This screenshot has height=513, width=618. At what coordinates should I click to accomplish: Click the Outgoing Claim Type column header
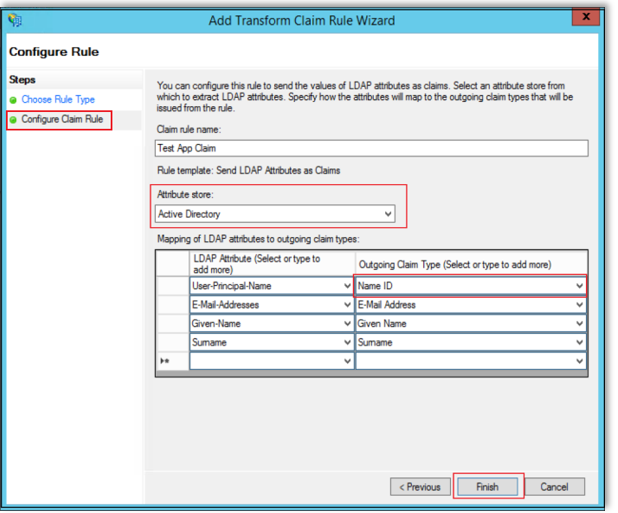click(x=471, y=264)
